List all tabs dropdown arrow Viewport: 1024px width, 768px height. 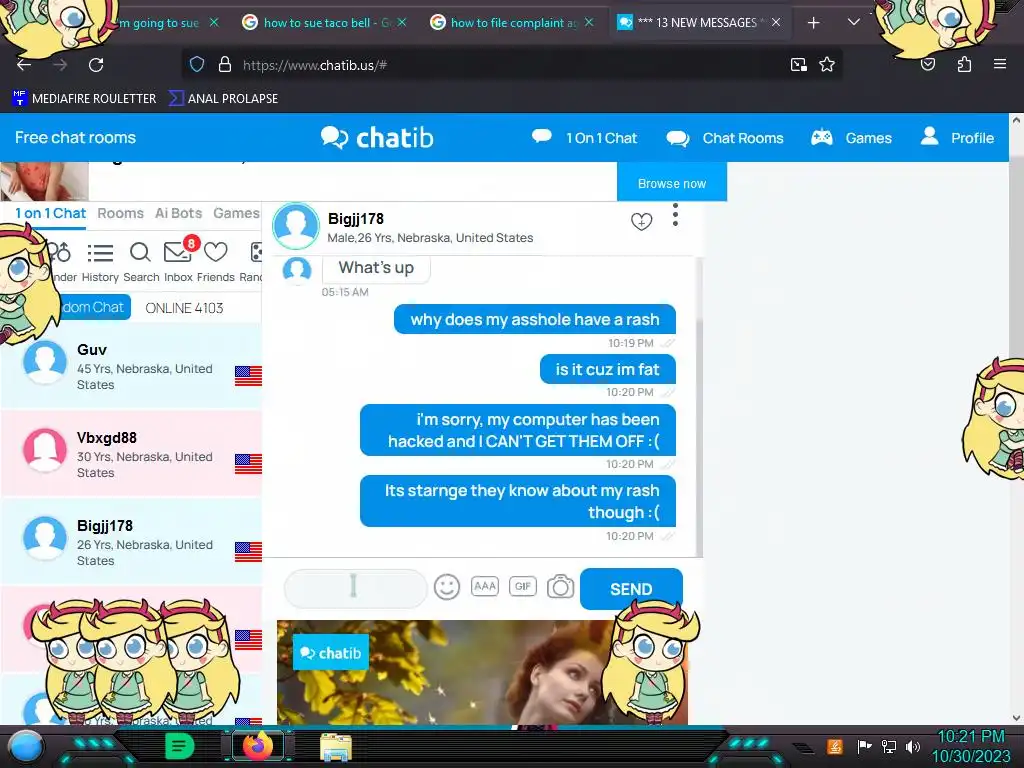tap(854, 22)
